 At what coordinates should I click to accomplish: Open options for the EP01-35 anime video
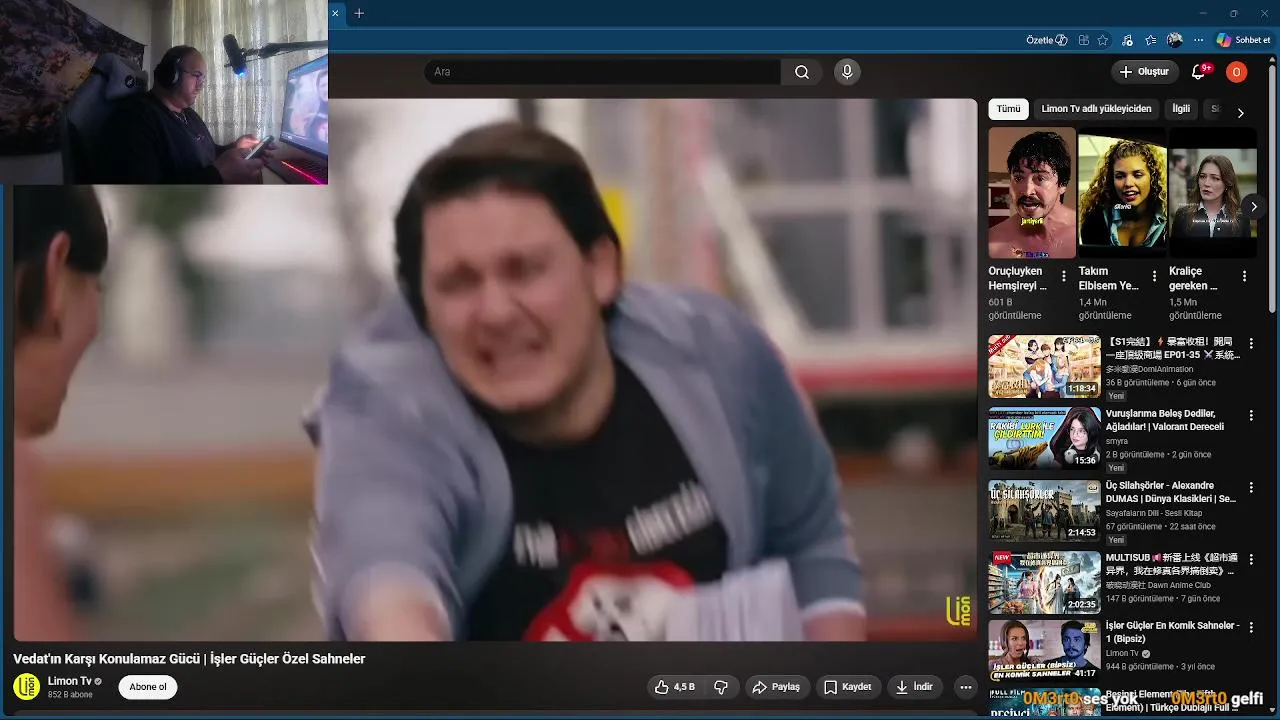(x=1250, y=344)
